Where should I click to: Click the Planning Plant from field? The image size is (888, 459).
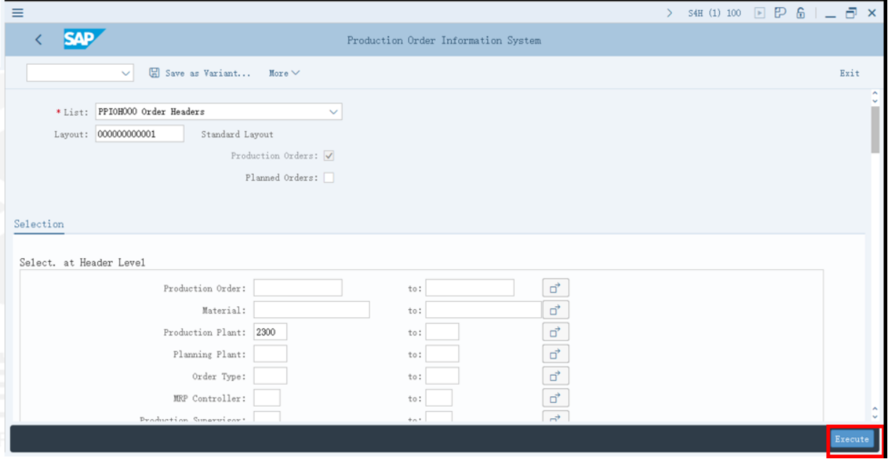pos(270,354)
